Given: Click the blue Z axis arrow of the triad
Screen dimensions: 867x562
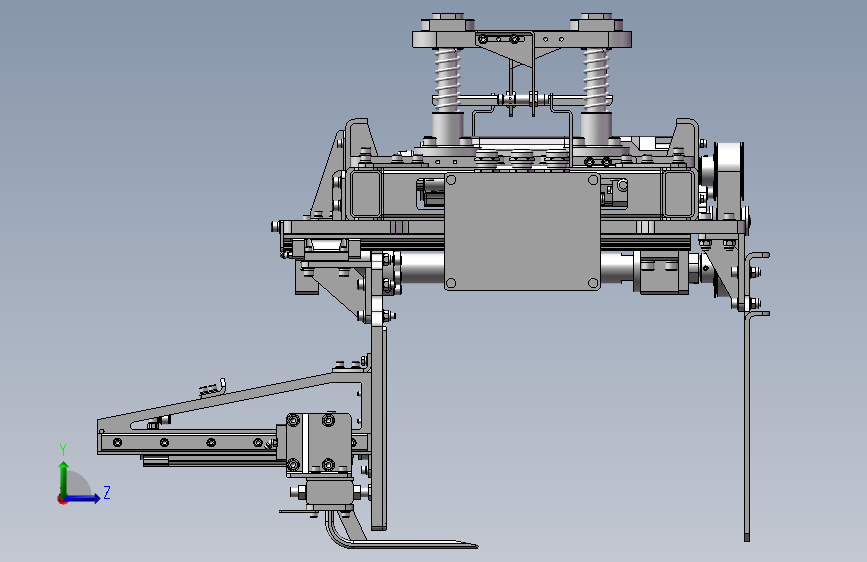Looking at the screenshot, I should pyautogui.click(x=83, y=498).
